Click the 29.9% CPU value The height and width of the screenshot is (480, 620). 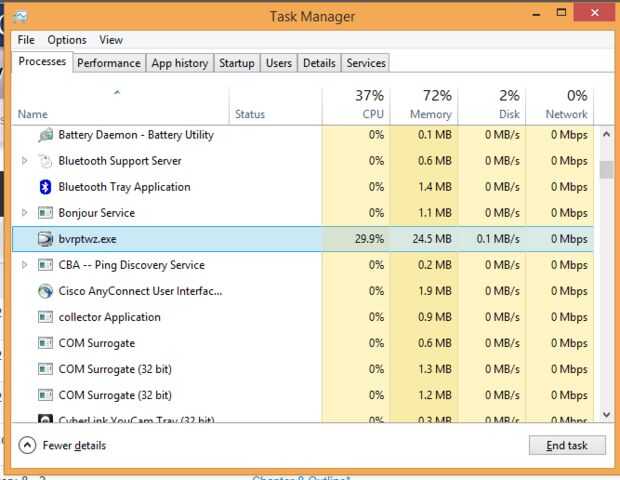(x=369, y=239)
